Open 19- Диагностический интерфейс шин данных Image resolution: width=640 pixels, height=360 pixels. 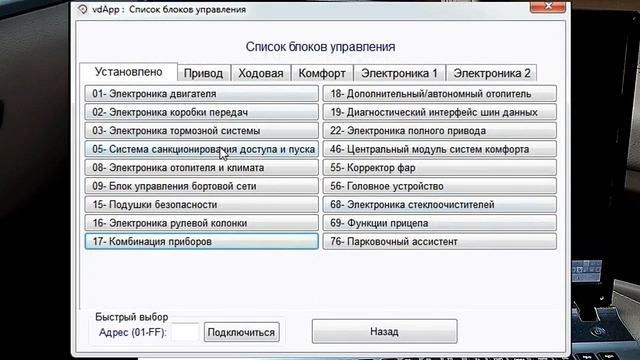coord(440,112)
